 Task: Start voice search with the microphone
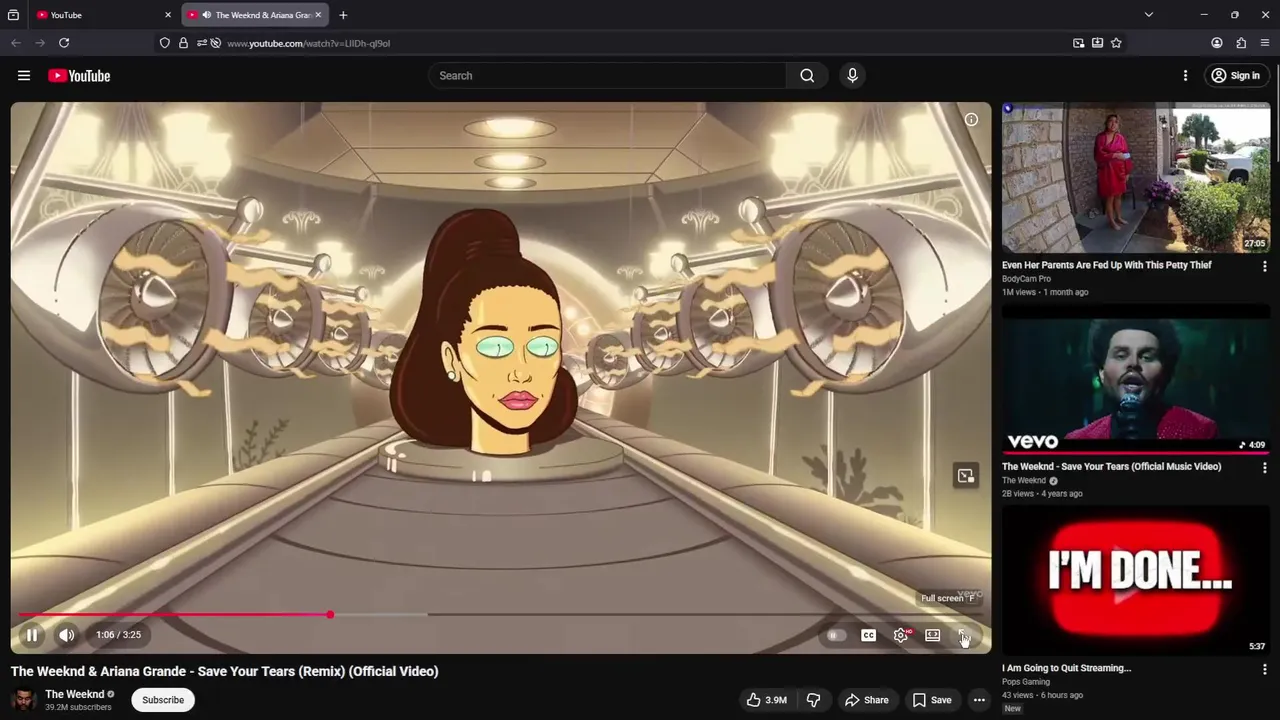[852, 76]
